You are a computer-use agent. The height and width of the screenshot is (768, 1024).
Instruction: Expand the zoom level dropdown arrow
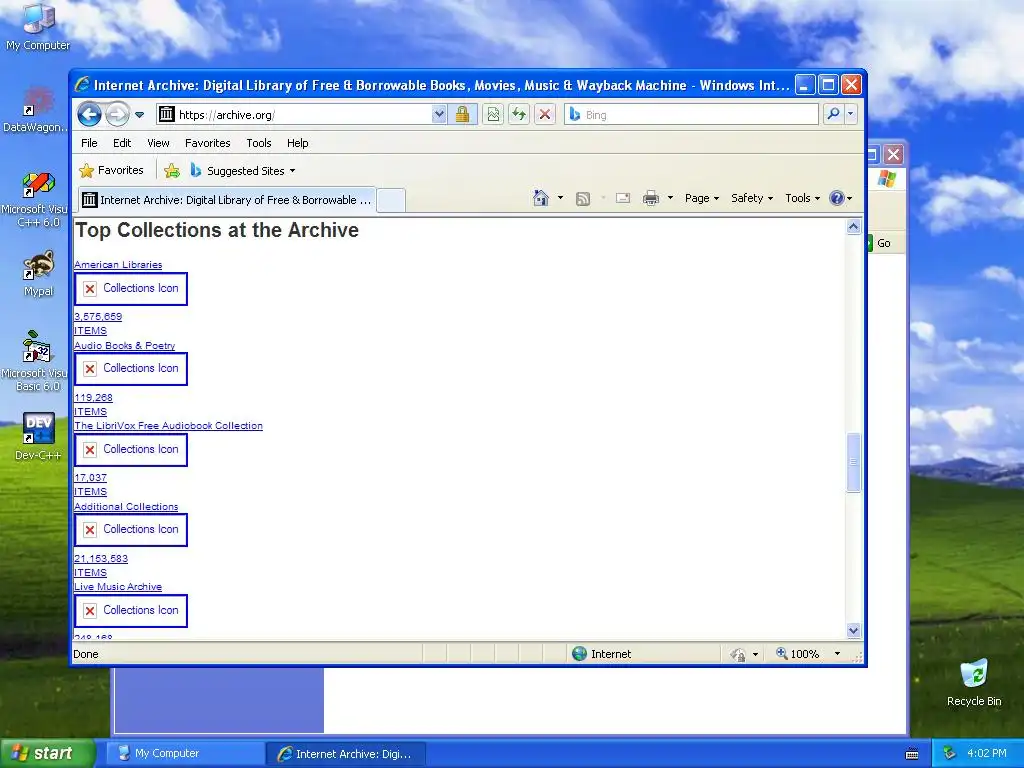pyautogui.click(x=837, y=654)
